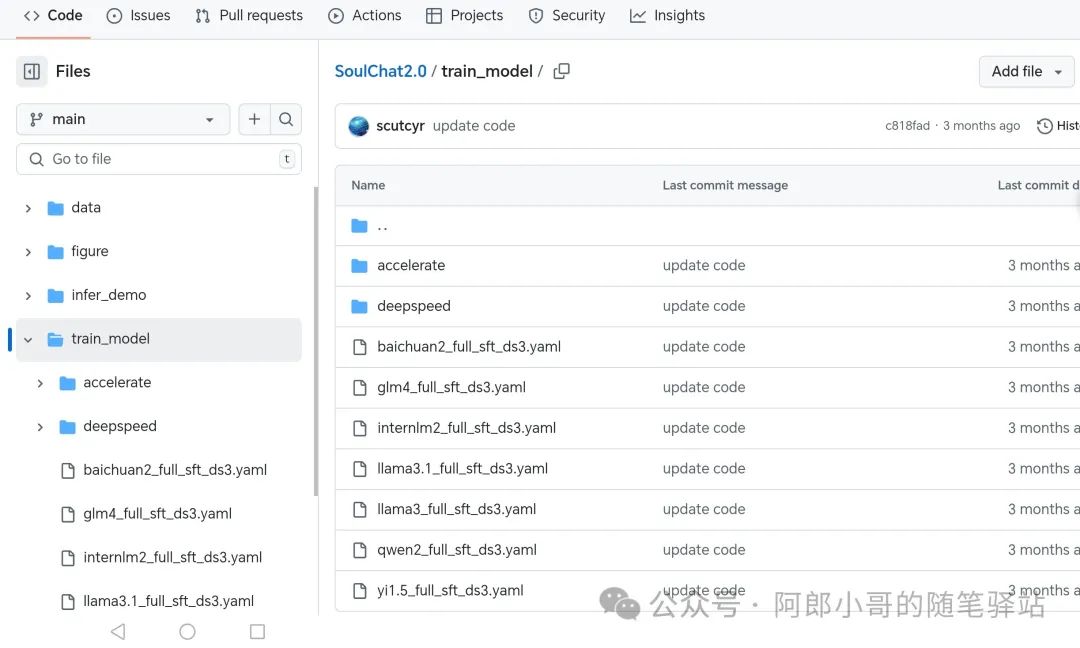
Task: Copy path icon next to train_model
Action: point(561,71)
